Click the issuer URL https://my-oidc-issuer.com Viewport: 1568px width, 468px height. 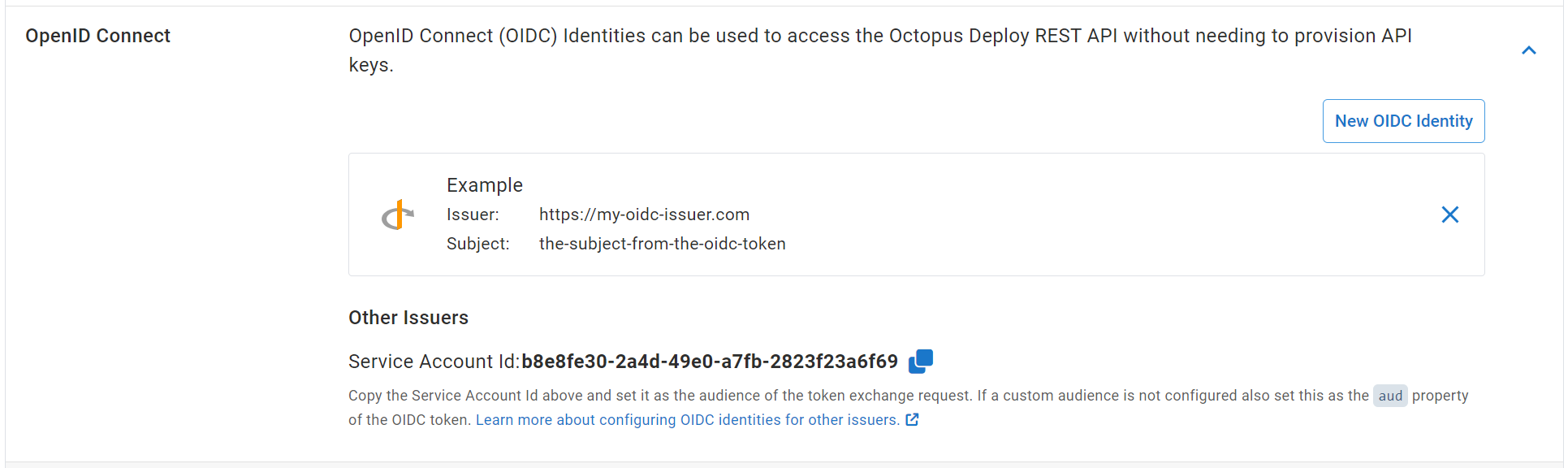click(644, 214)
